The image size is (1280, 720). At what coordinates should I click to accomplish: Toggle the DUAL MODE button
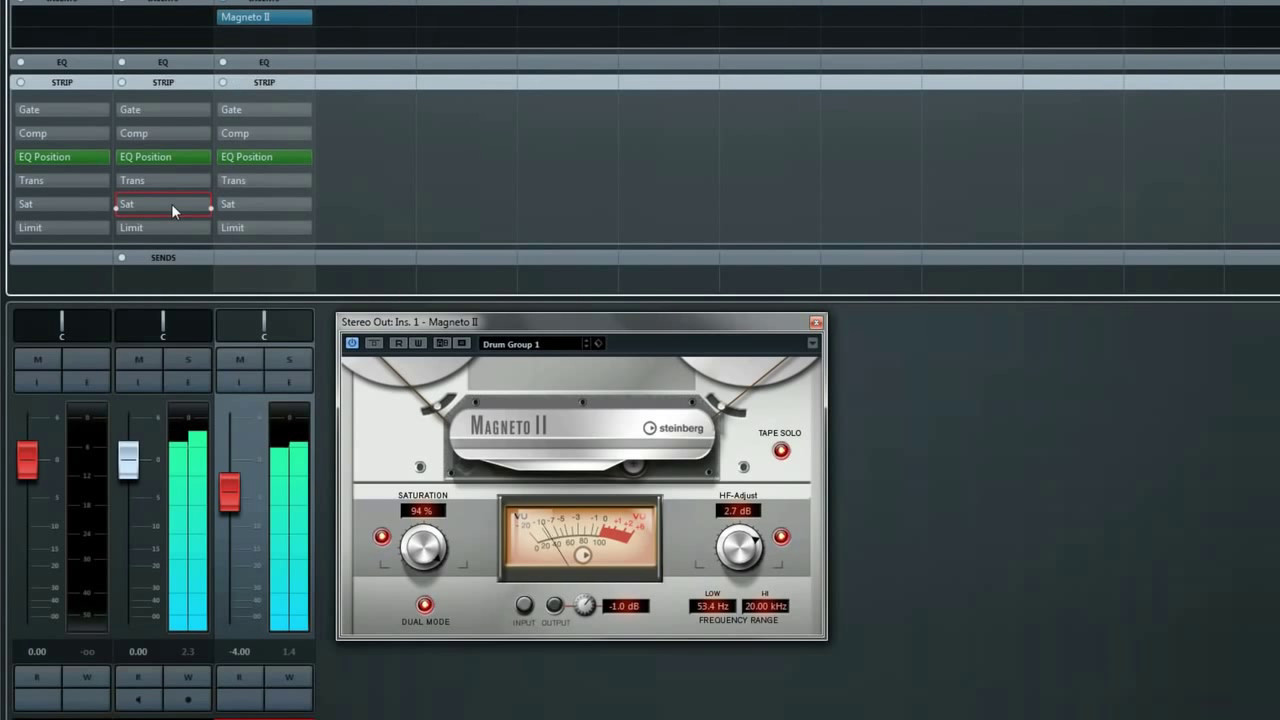(425, 605)
